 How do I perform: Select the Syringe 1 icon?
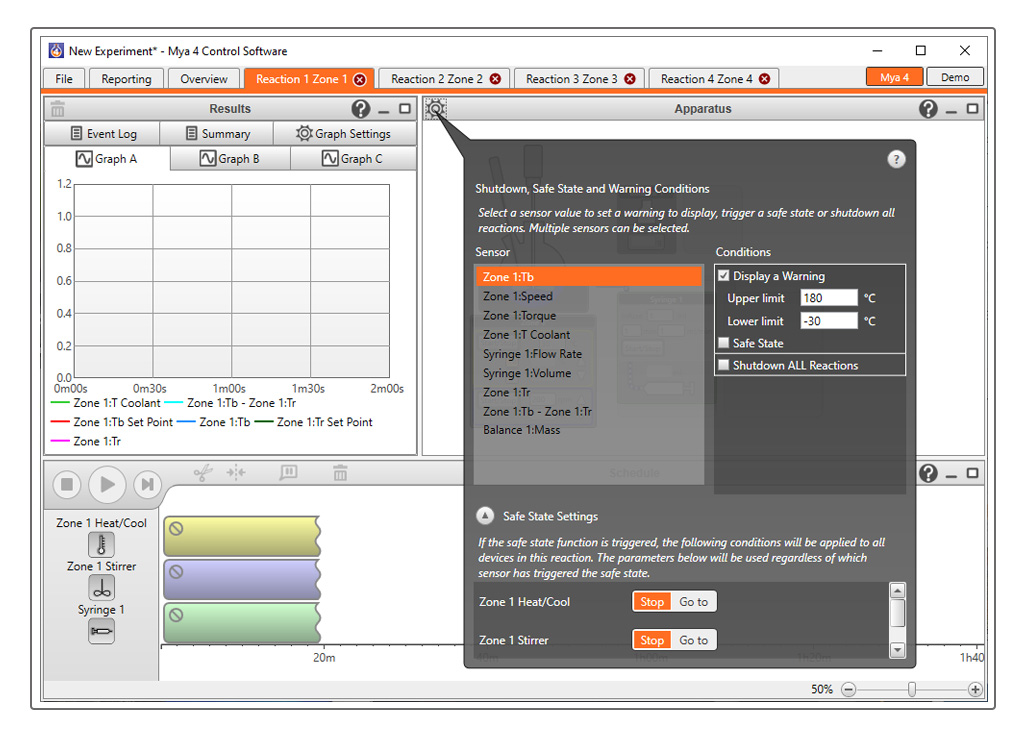[x=101, y=631]
